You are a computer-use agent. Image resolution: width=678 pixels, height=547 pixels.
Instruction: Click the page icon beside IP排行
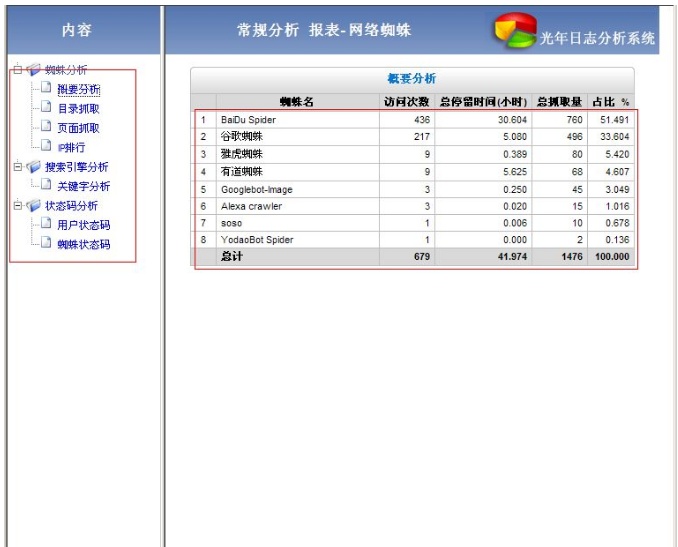click(45, 147)
